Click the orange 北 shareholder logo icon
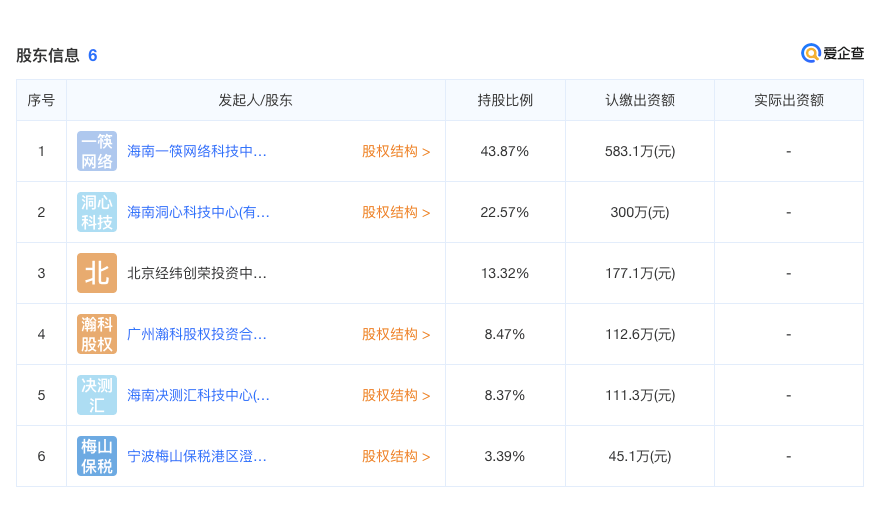 coord(97,273)
